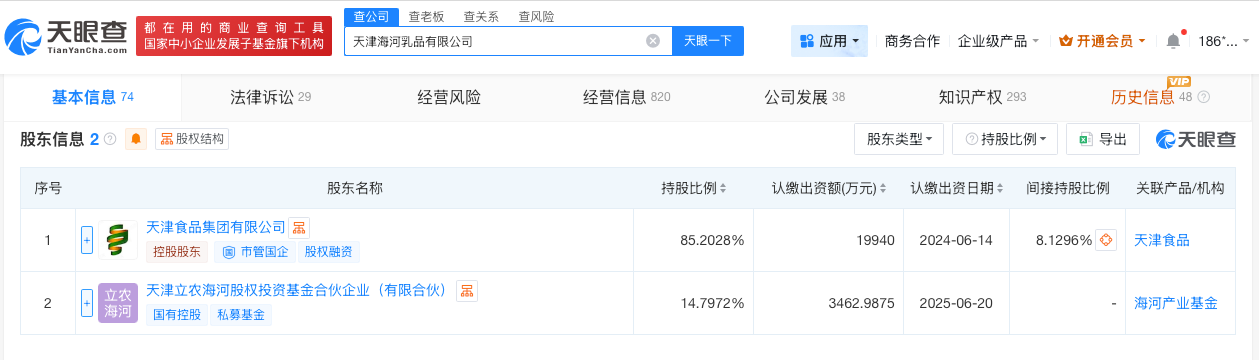1259x360 pixels.
Task: Sort by 认缴出资额 column arrows
Action: [884, 188]
